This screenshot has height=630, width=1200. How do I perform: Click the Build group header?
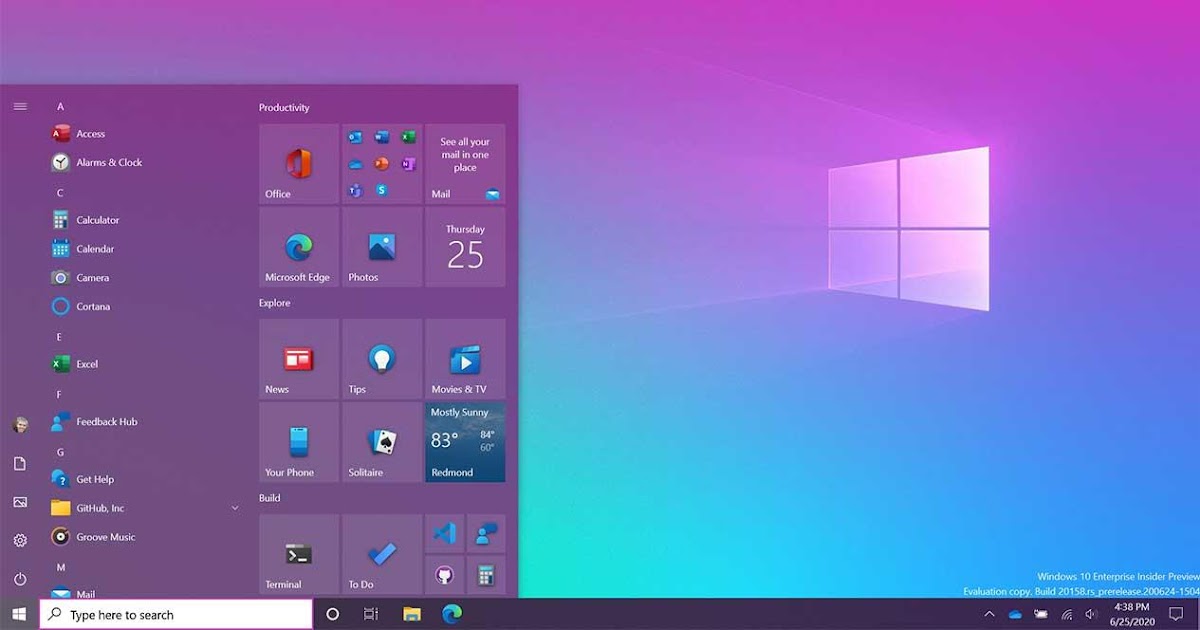pos(269,498)
